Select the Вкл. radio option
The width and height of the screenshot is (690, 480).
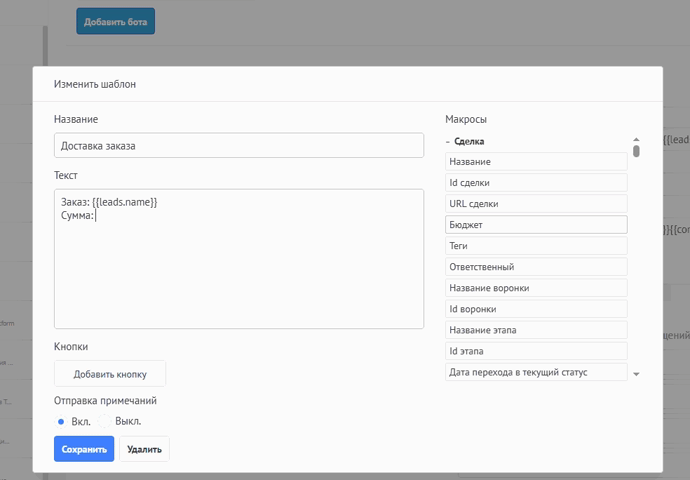pos(61,421)
